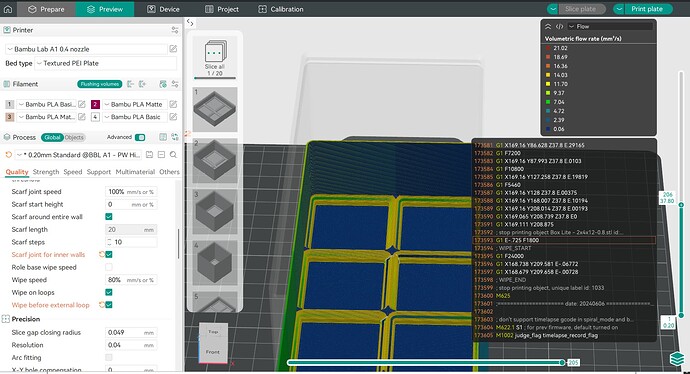690x374 pixels.
Task: Click the Slice gap closing radius field
Action: [x=131, y=333]
